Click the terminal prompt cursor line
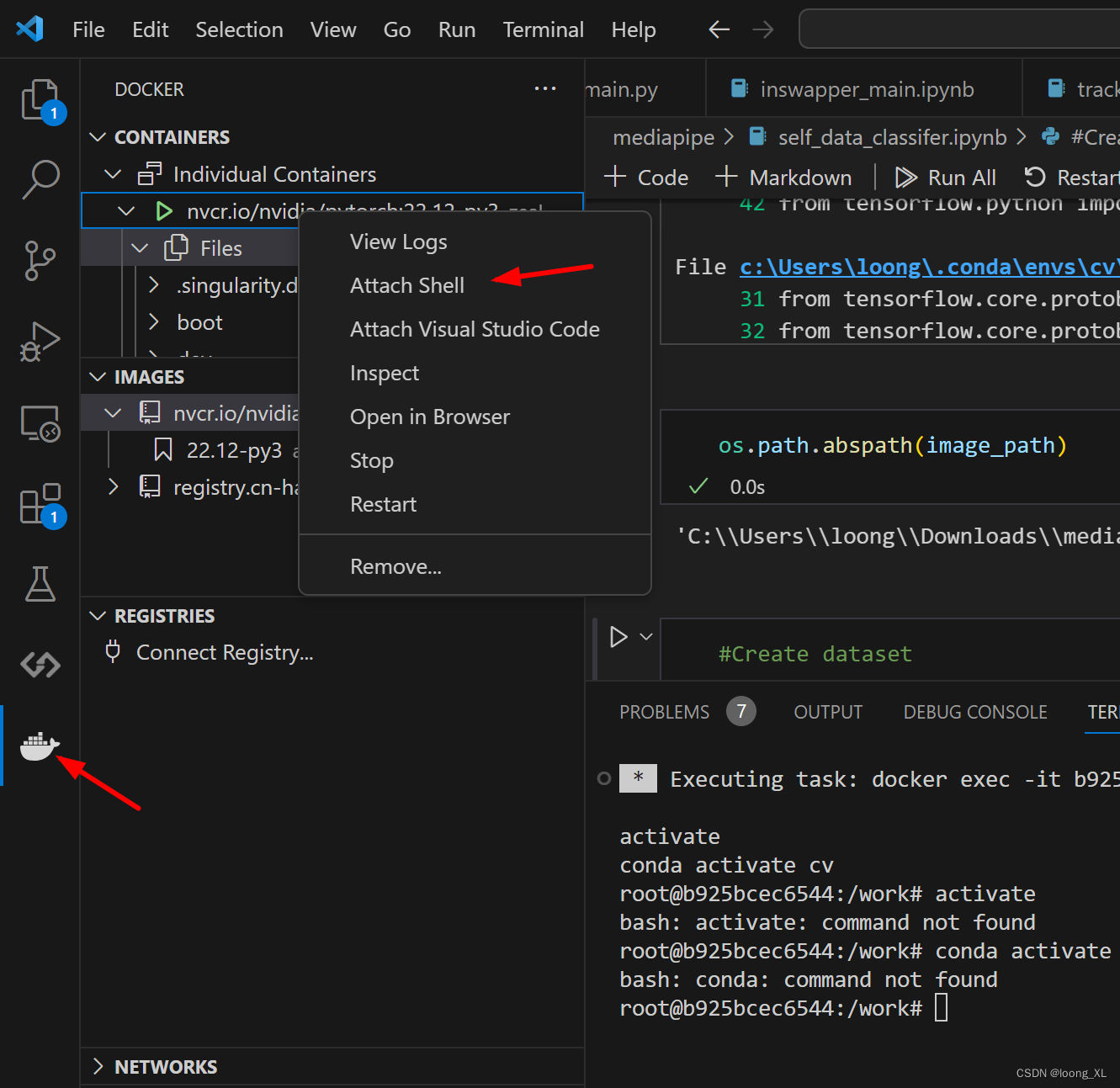Screen dimensions: 1120x1088 click(941, 1008)
